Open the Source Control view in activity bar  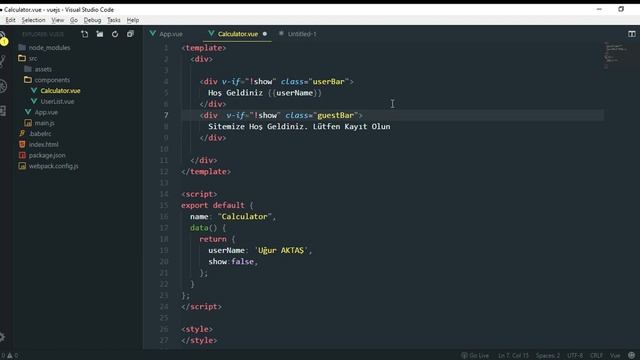(x=2, y=61)
